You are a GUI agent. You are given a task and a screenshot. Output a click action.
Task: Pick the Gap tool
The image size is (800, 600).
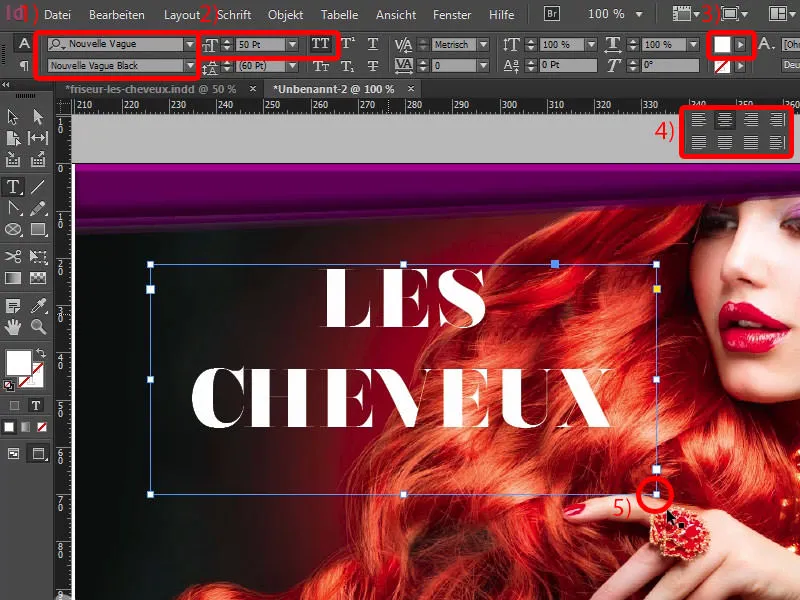(38, 138)
